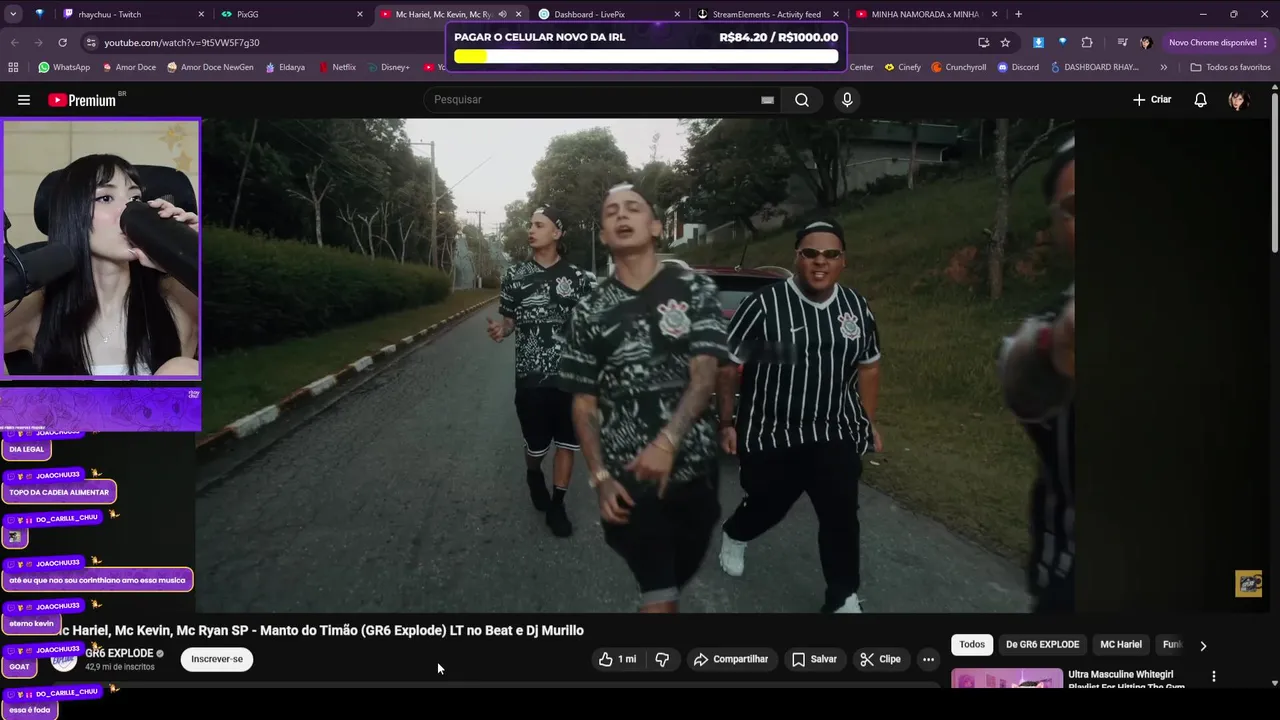Expand the hidden bookmarks chevron
This screenshot has width=1280, height=720.
pyautogui.click(x=1163, y=67)
